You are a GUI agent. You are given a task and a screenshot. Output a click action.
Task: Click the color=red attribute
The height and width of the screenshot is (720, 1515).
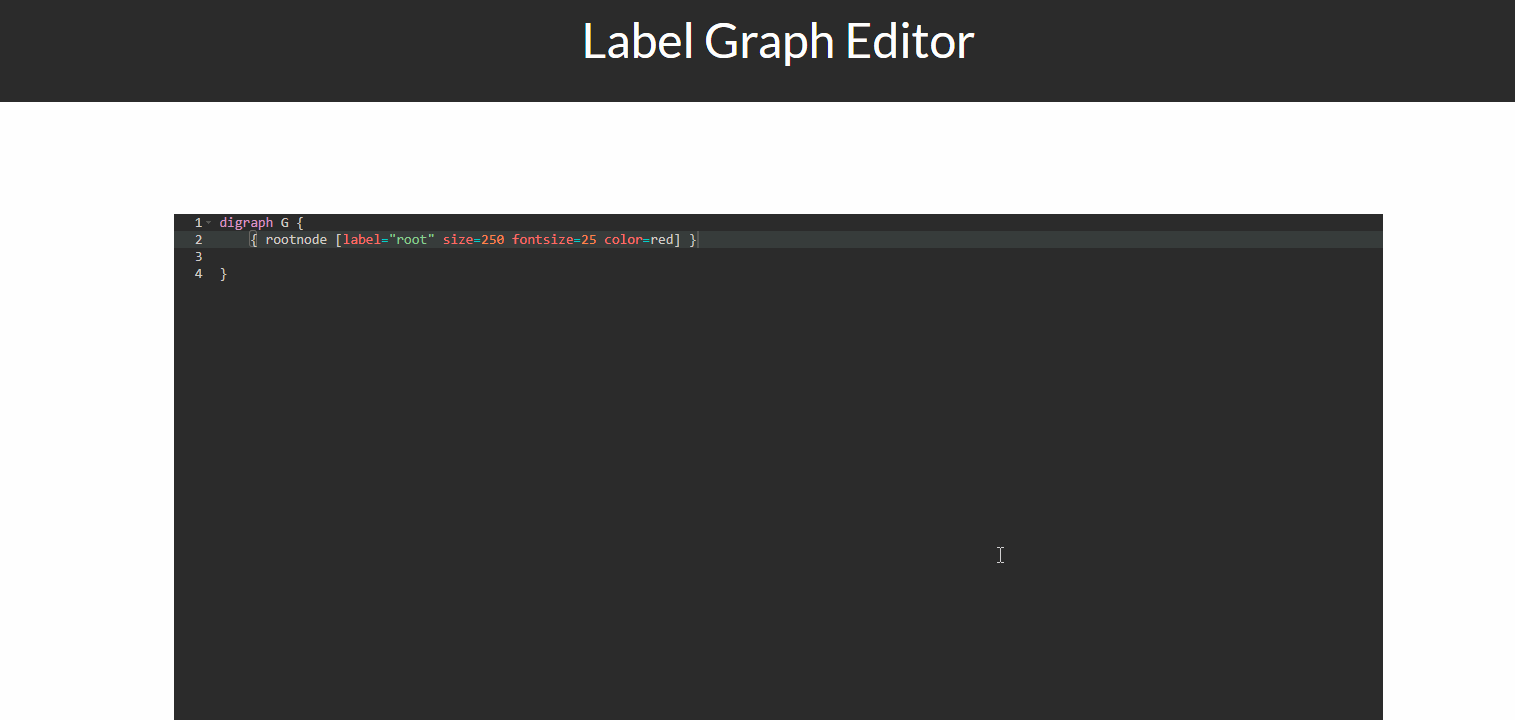point(637,239)
